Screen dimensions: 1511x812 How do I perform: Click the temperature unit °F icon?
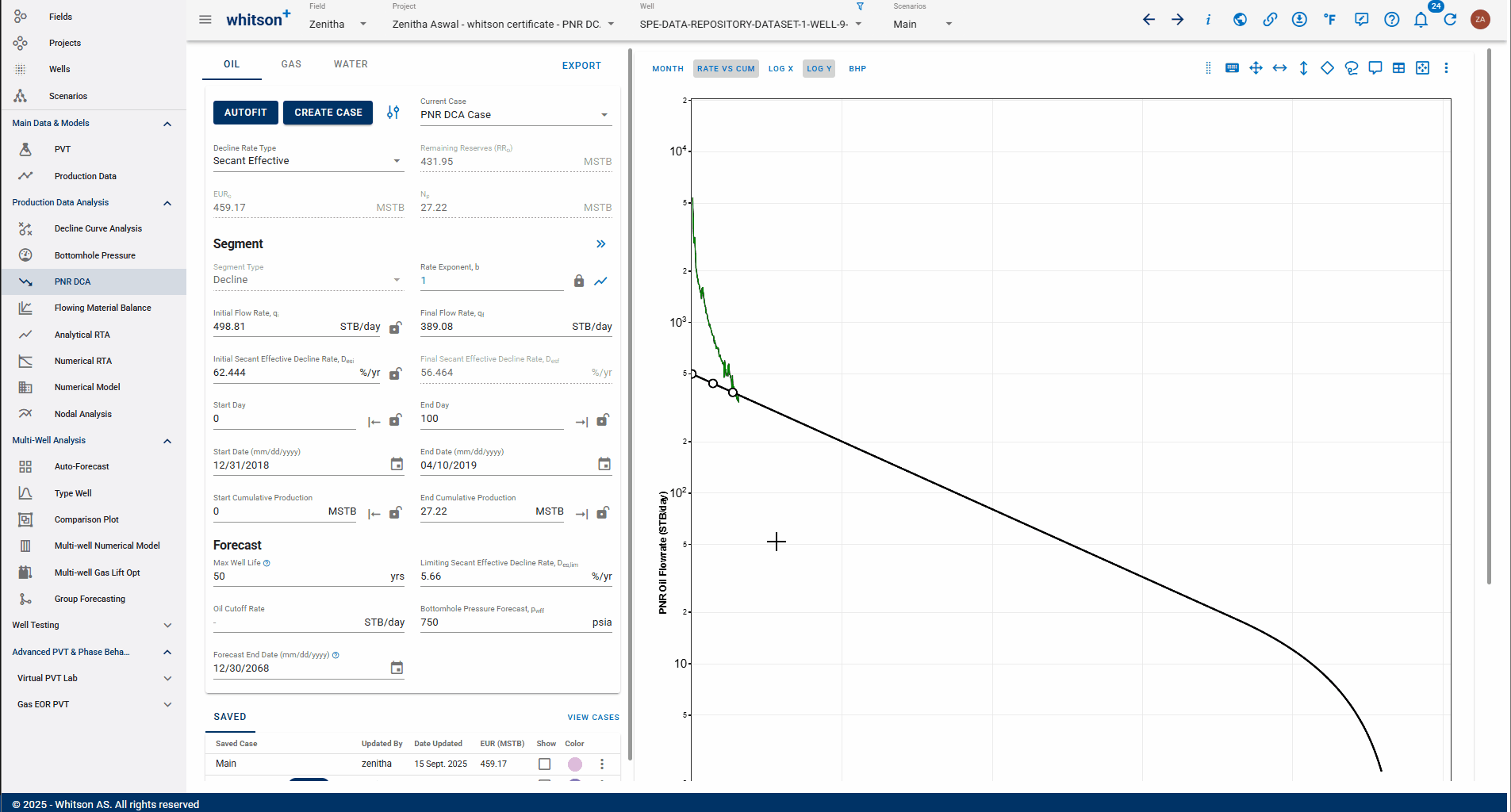pyautogui.click(x=1329, y=20)
